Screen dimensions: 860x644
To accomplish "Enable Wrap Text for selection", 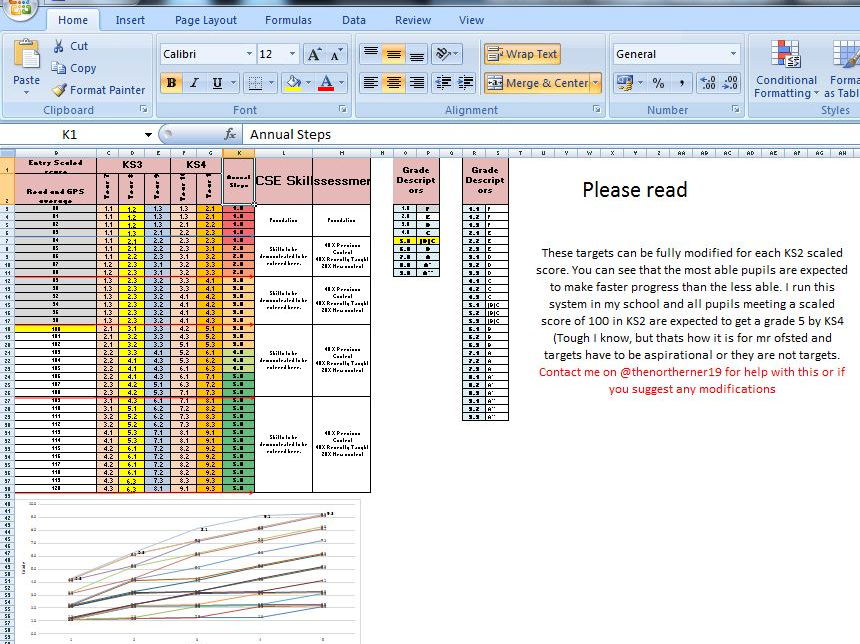I will pyautogui.click(x=521, y=54).
